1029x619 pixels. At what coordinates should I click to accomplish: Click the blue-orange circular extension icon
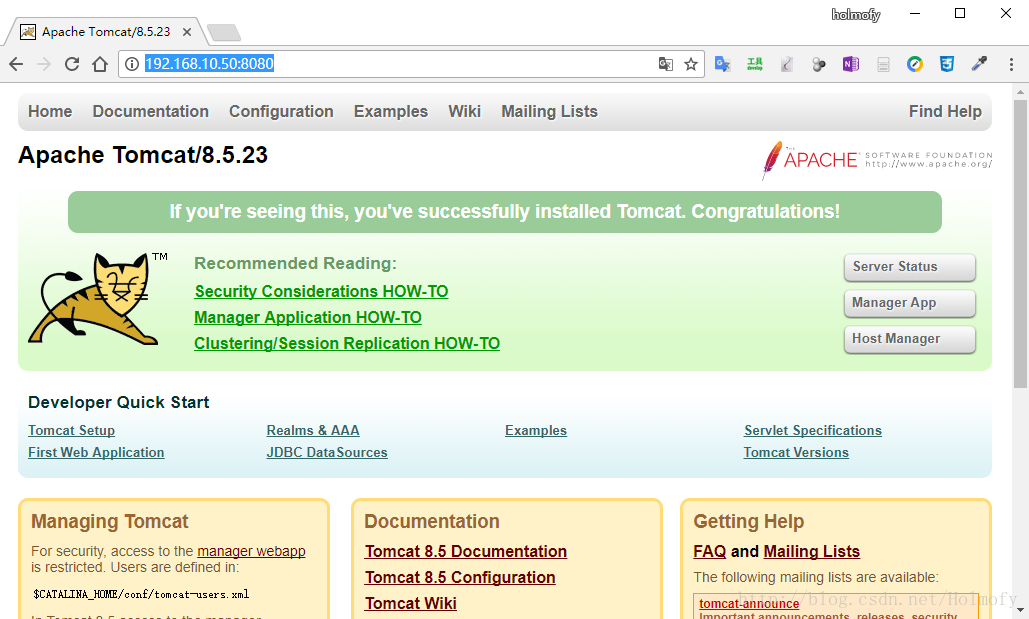click(x=915, y=64)
